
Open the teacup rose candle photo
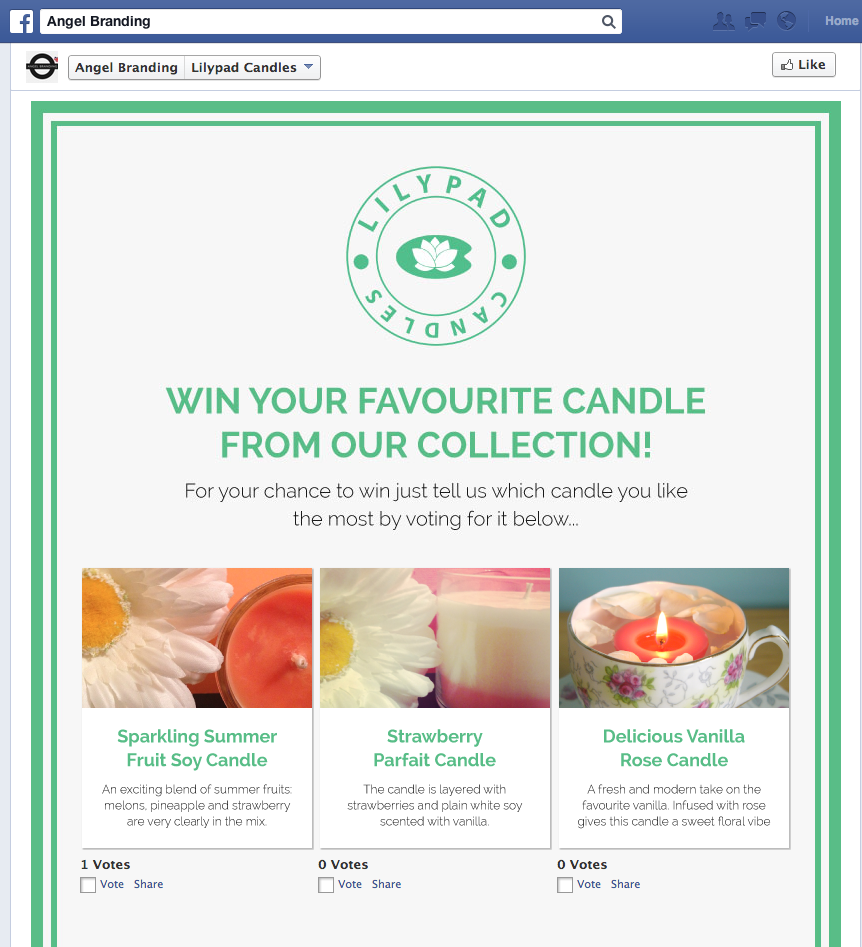pos(674,638)
